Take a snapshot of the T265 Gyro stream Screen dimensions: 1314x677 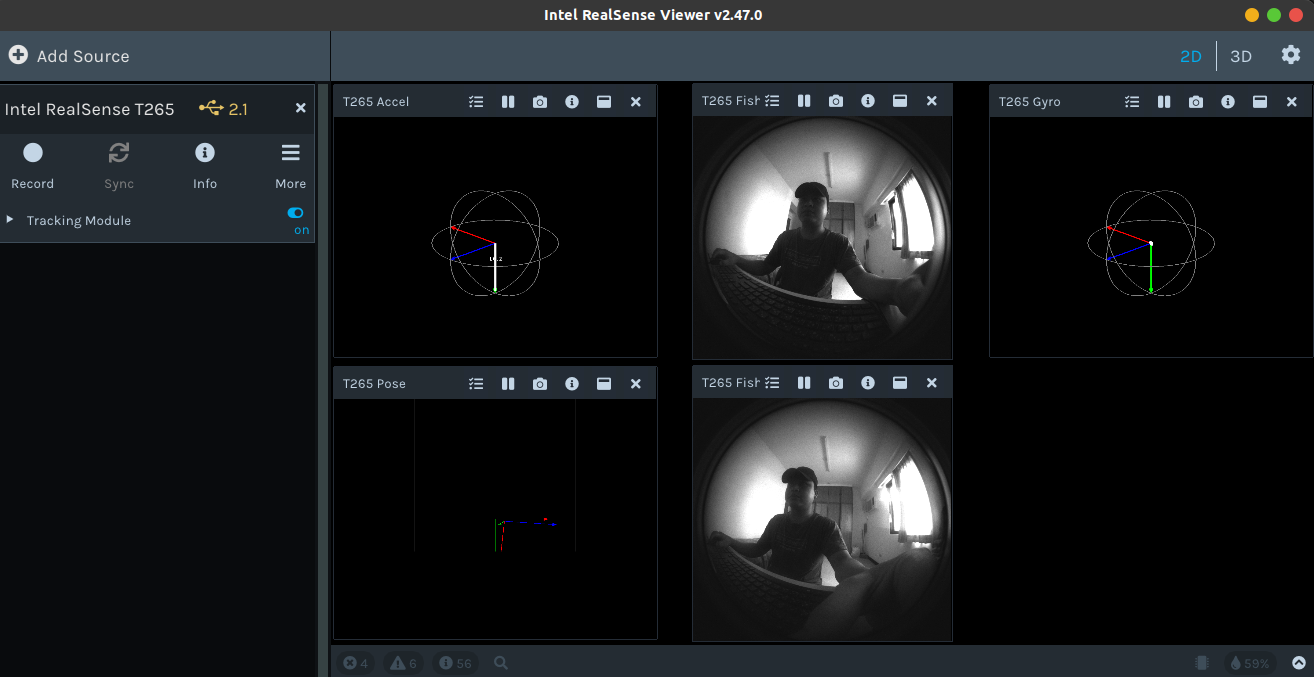[1196, 101]
